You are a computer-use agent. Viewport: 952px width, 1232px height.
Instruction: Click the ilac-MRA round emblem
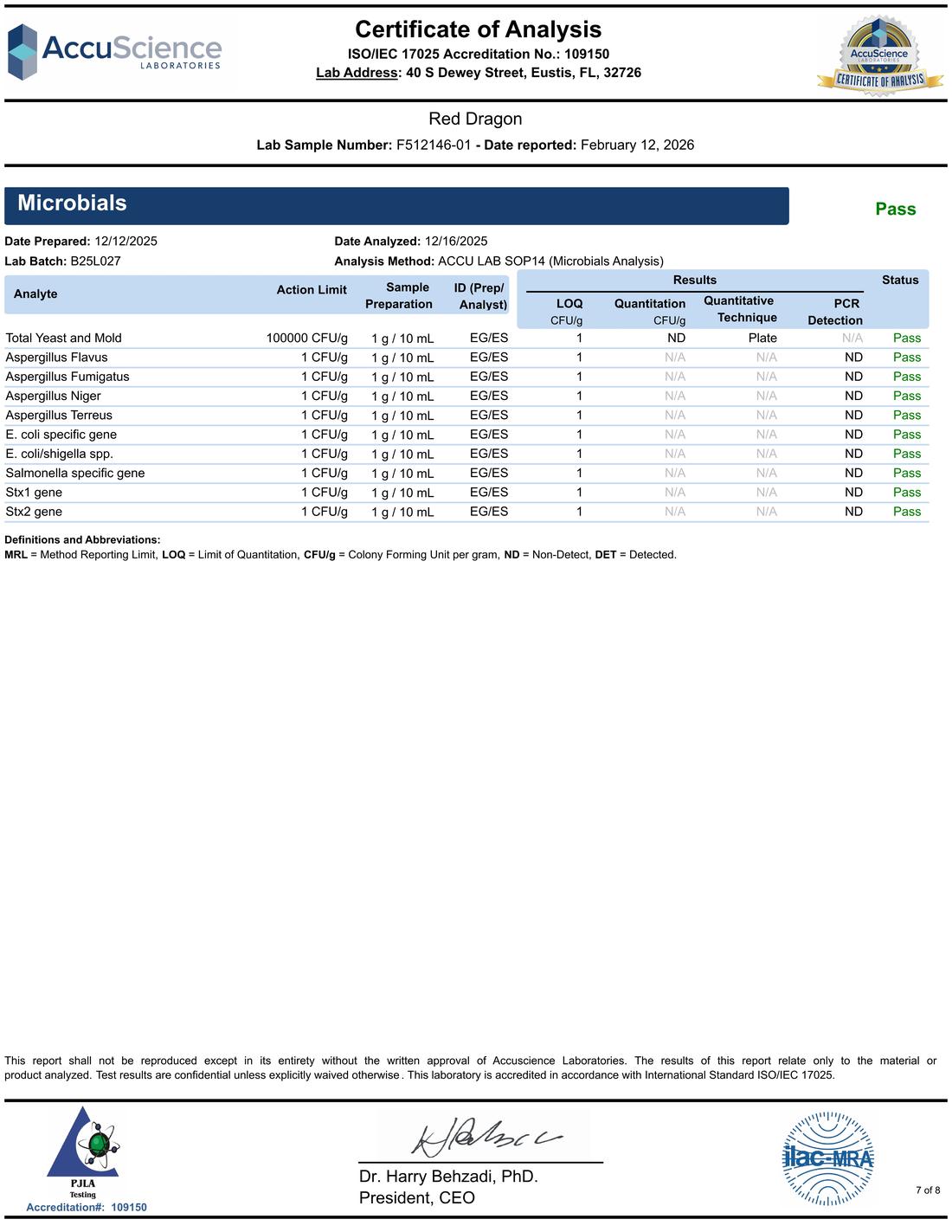tap(828, 1158)
